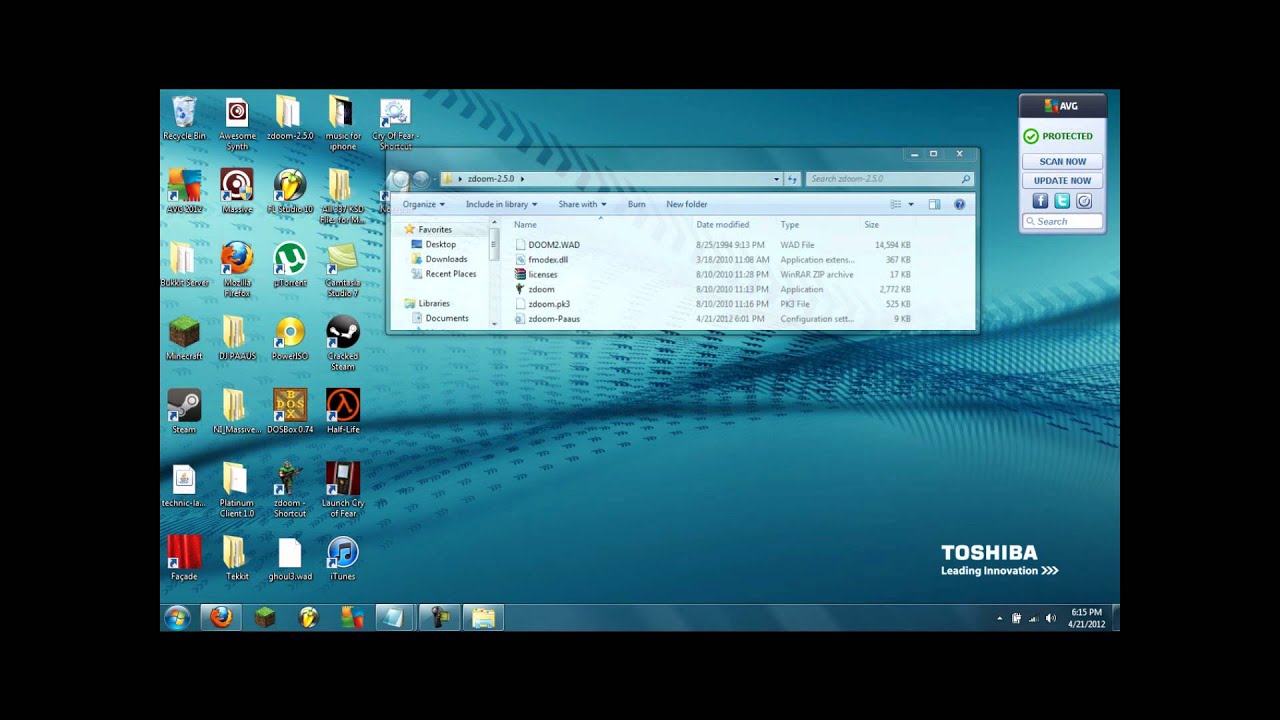Click Burn in Explorer toolbar
Screen dimensions: 1280x720
[636, 204]
